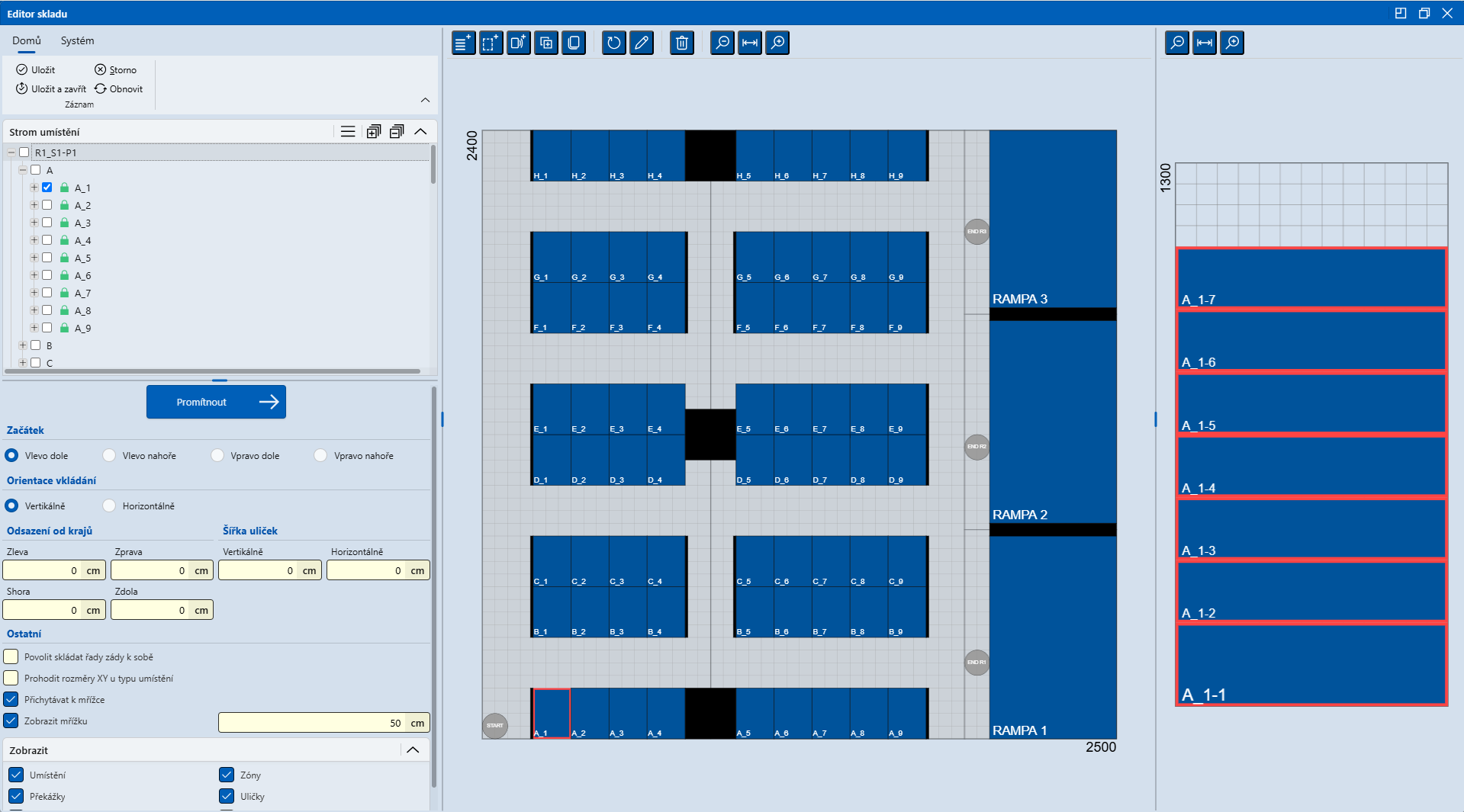This screenshot has width=1464, height=812.
Task: Disable Přichytávat k mřížce checkbox
Action: tap(11, 699)
